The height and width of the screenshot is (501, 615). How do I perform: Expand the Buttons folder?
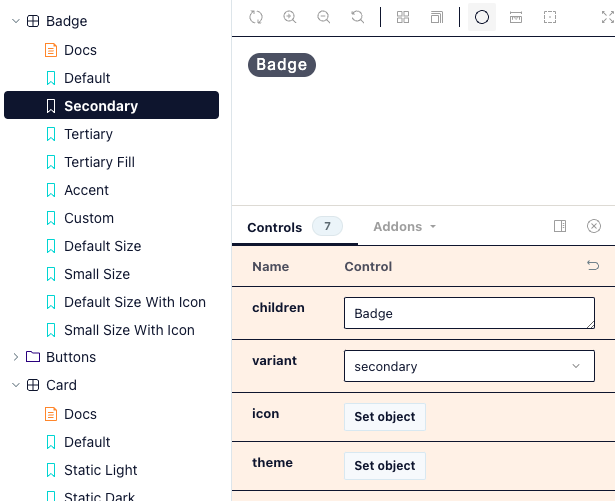(x=16, y=357)
